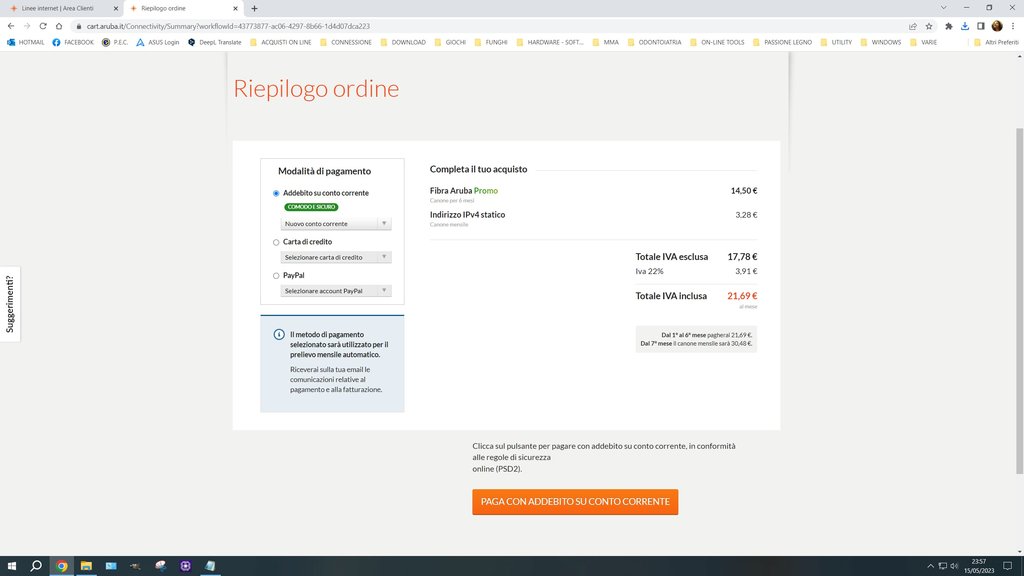Viewport: 1024px width, 576px height.
Task: Bookmark this page with the star icon
Action: (929, 26)
